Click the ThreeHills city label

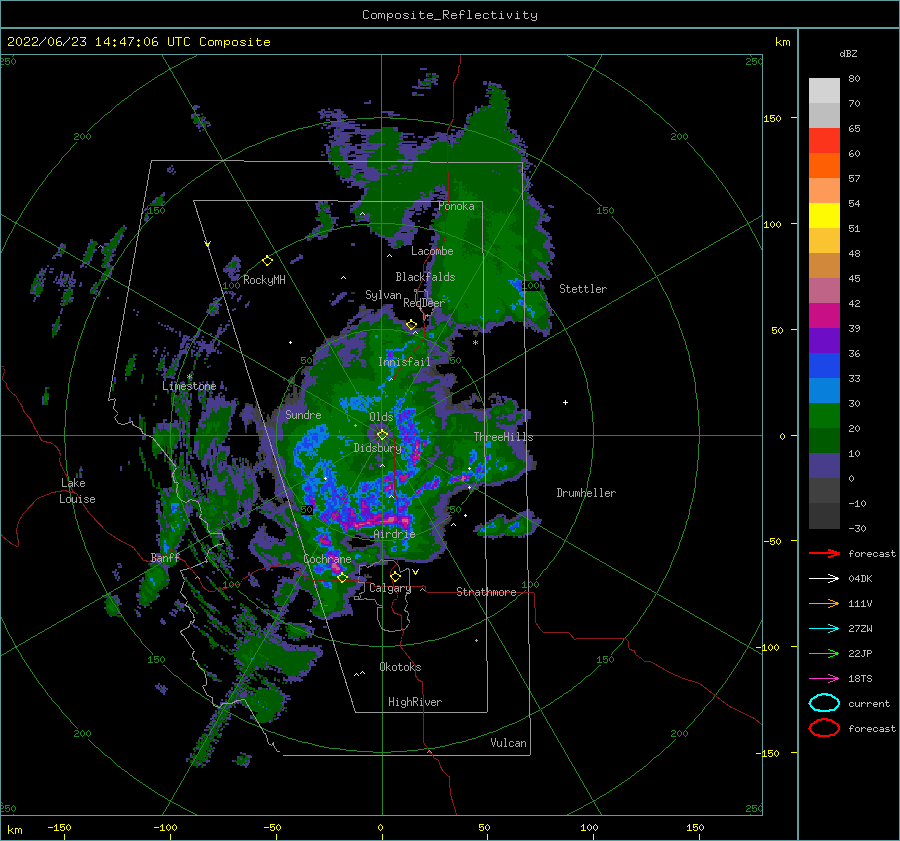point(503,437)
